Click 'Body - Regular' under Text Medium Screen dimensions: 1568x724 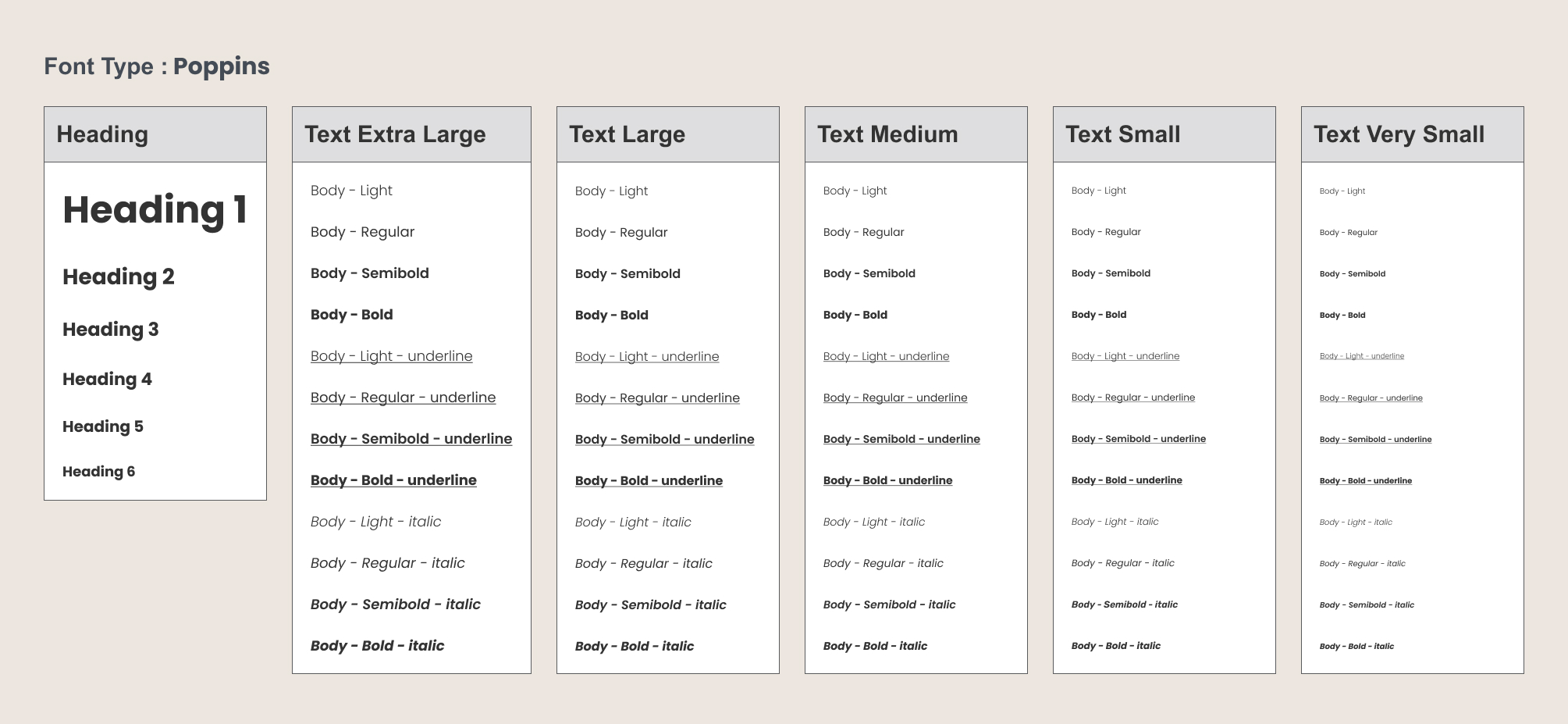pyautogui.click(x=864, y=232)
